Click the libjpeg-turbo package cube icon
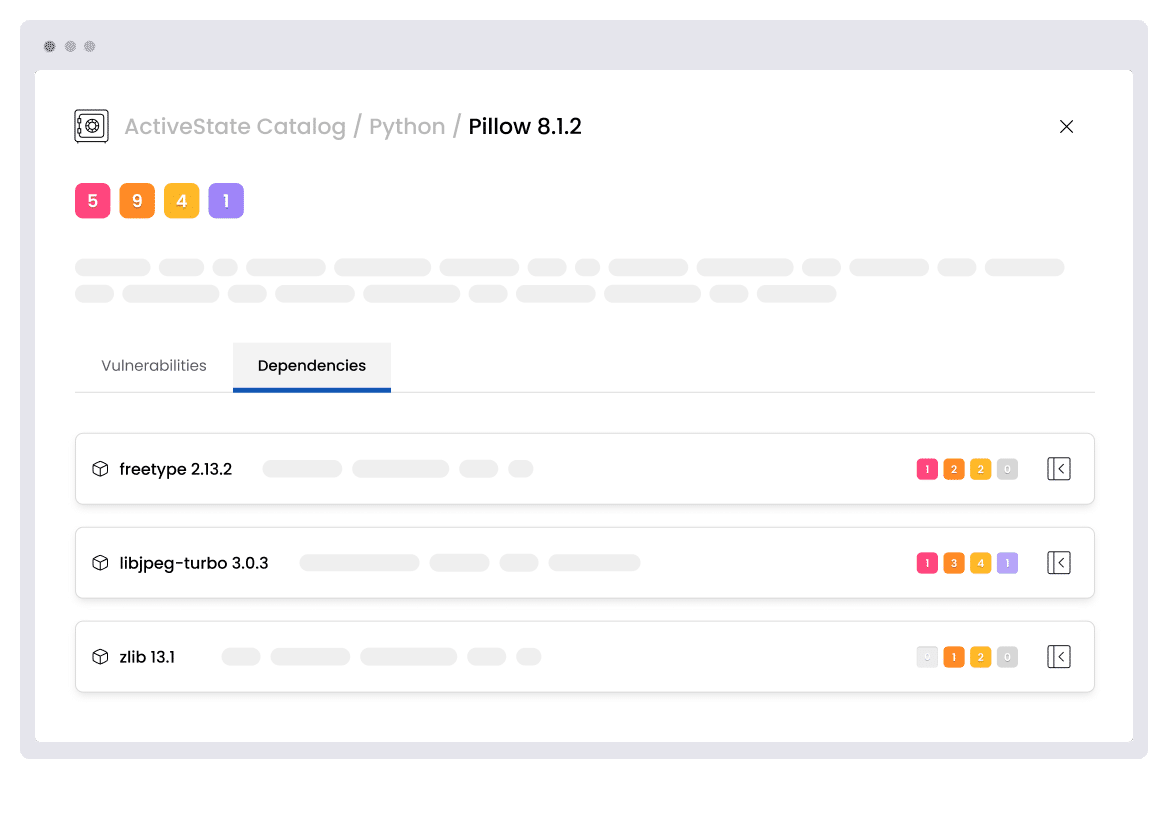1168x831 pixels. pyautogui.click(x=100, y=563)
